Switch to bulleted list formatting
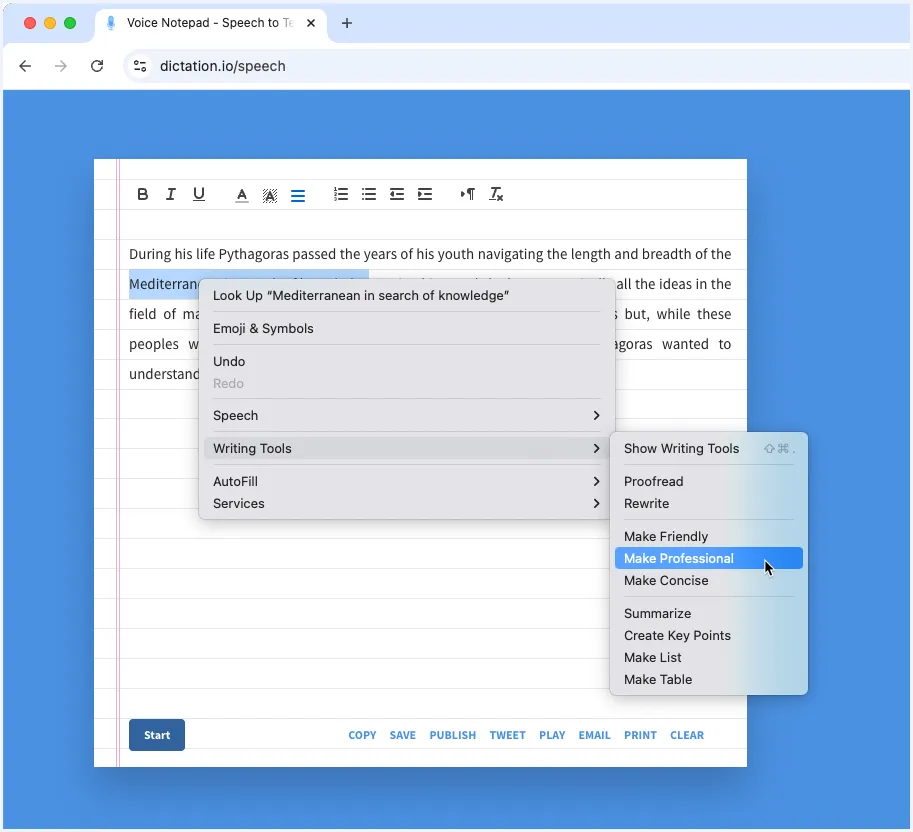 pos(368,194)
